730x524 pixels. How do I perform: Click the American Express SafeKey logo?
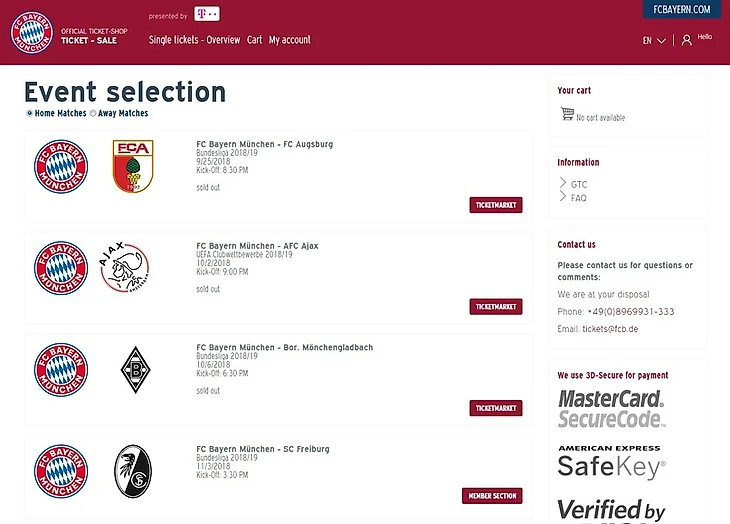[x=611, y=462]
